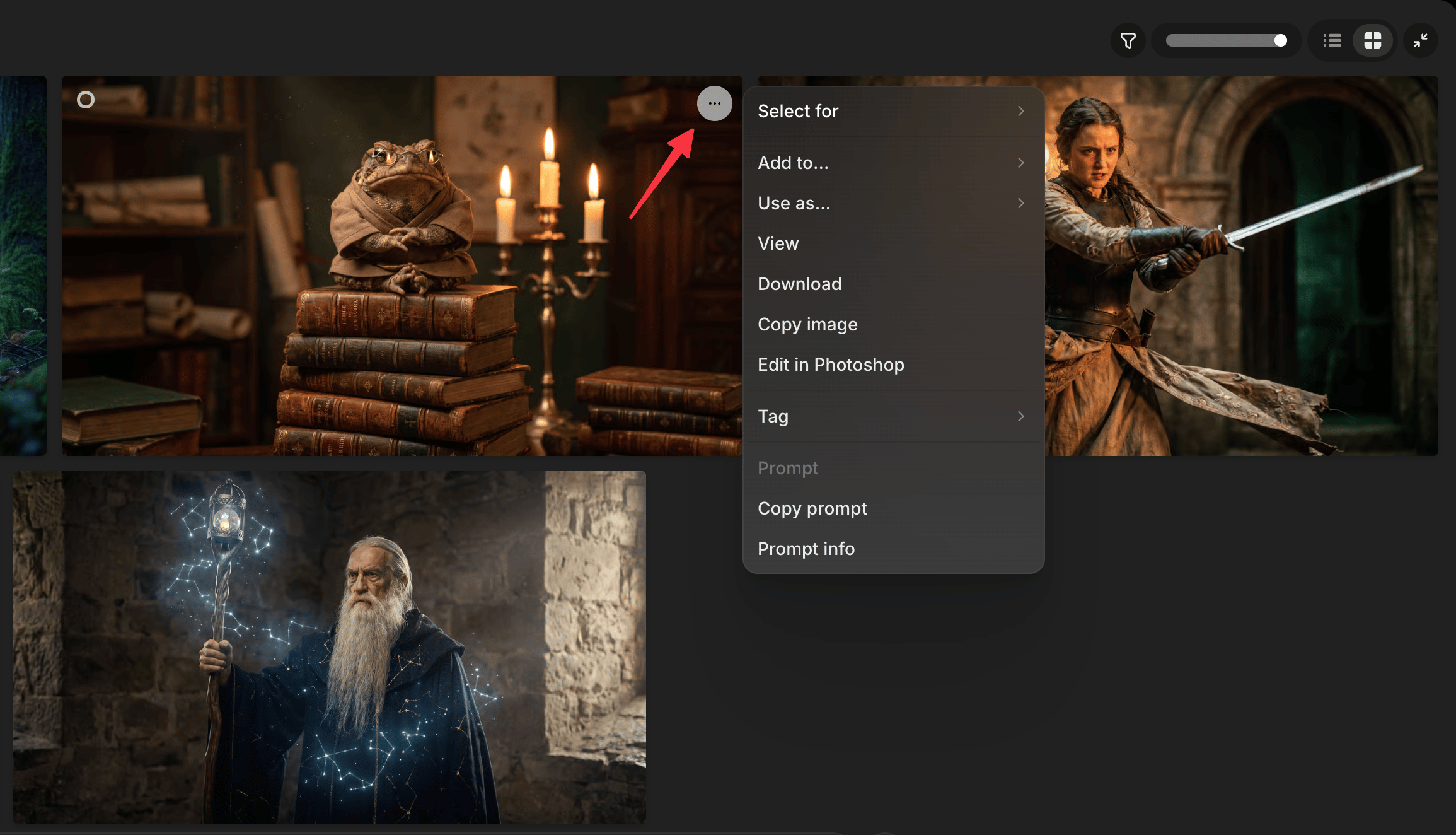Select Copy image menu entry
The width and height of the screenshot is (1456, 835).
coord(893,324)
